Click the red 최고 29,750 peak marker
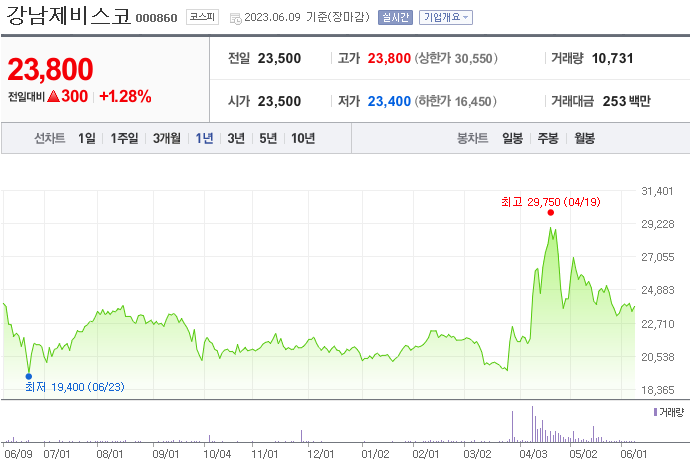The image size is (690, 468). pyautogui.click(x=551, y=213)
